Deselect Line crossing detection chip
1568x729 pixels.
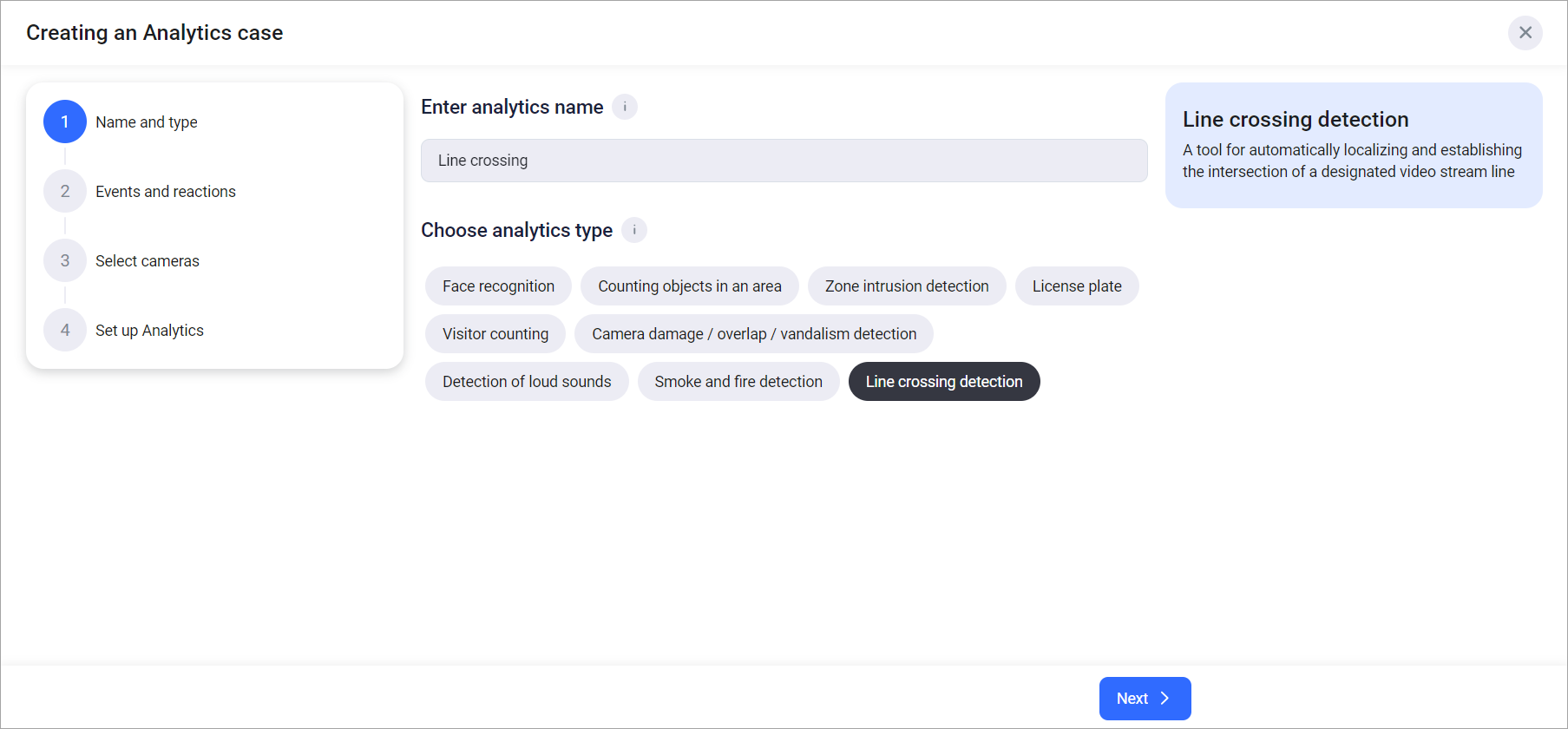(943, 382)
